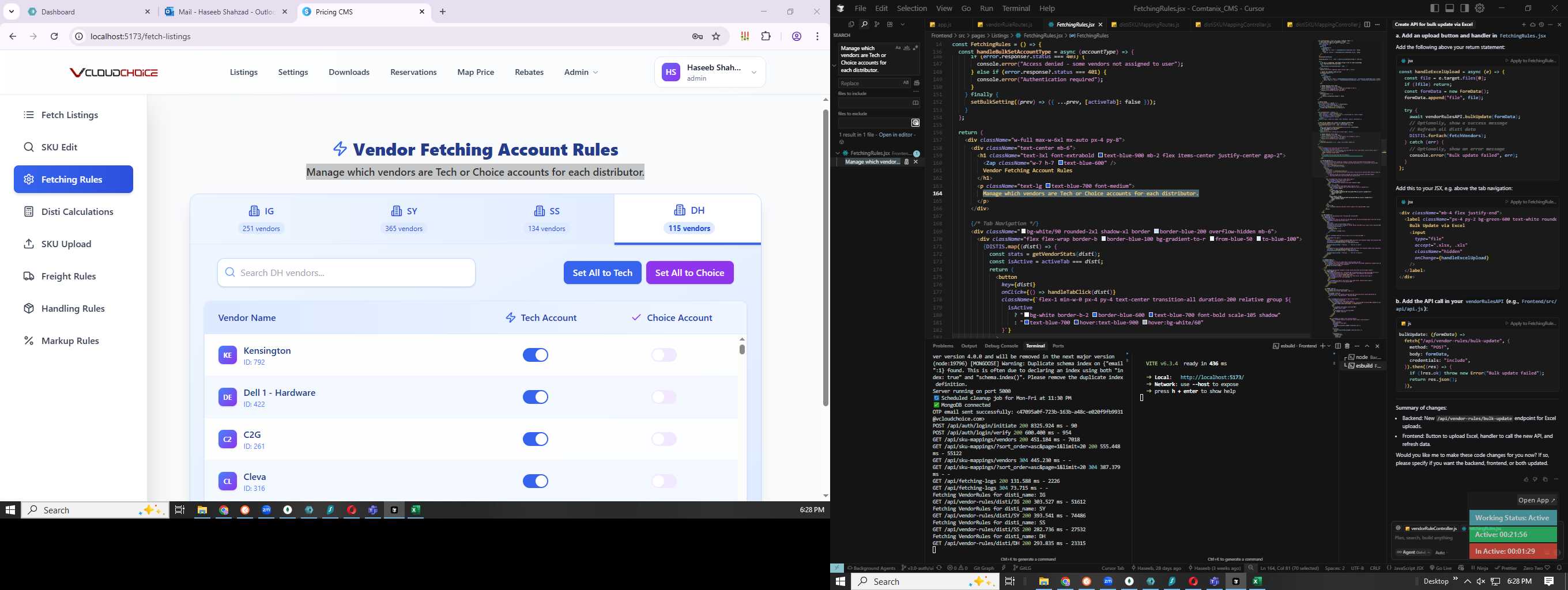Click Set All to Choice button
Screen dimensions: 1568x590
click(689, 273)
